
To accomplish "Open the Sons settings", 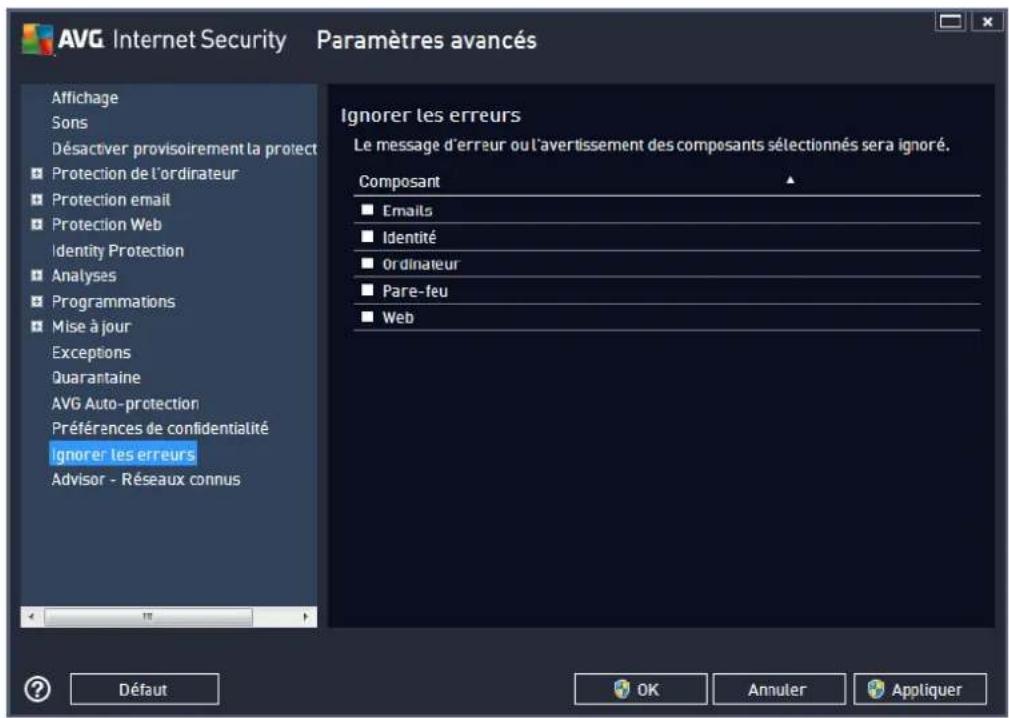I will (69, 123).
